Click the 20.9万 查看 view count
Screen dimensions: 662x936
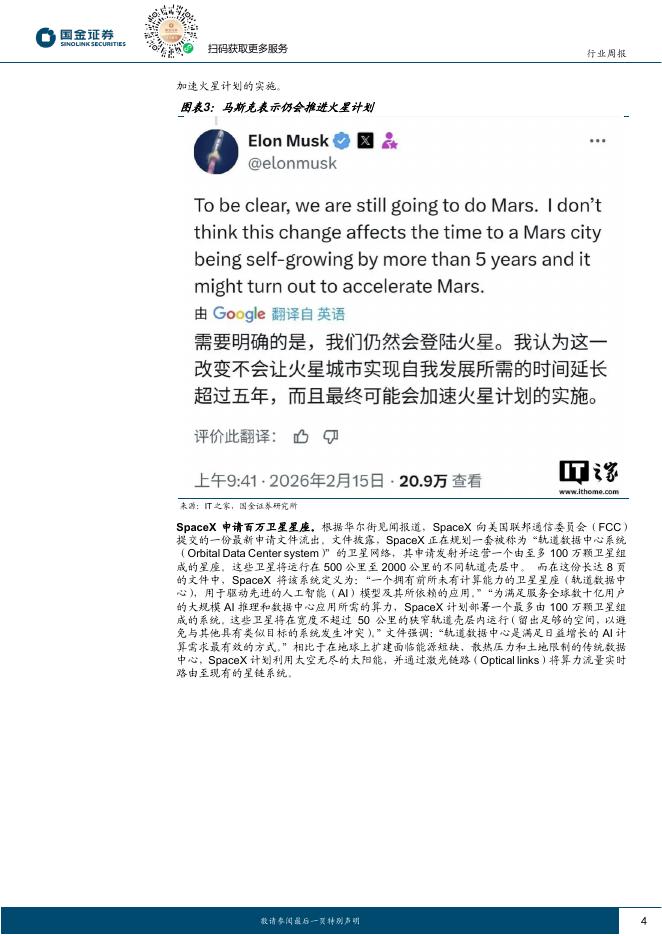(441, 481)
